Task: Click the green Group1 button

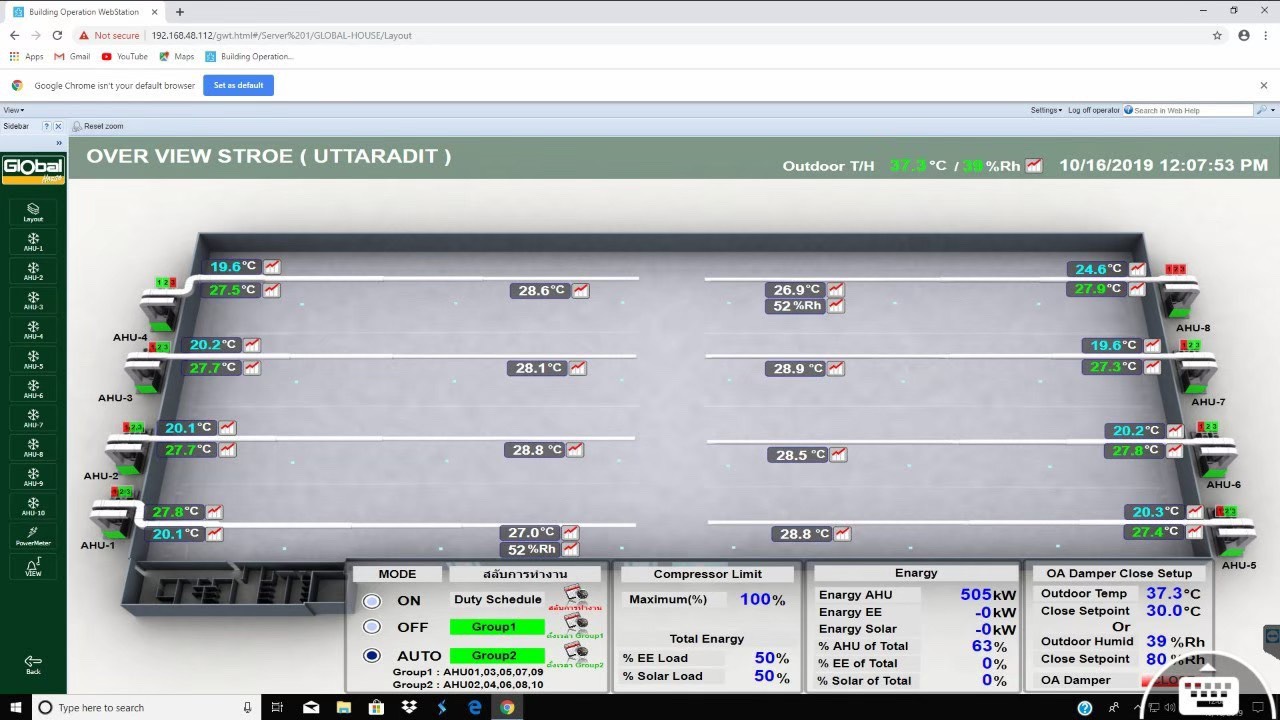Action: point(497,627)
